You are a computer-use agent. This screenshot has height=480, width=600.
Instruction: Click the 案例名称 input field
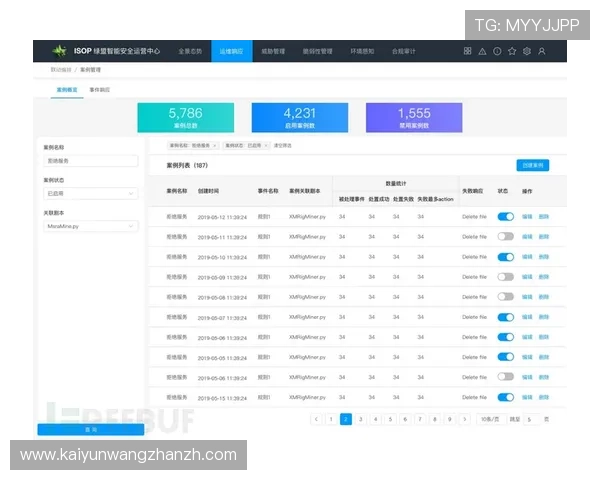click(x=90, y=160)
